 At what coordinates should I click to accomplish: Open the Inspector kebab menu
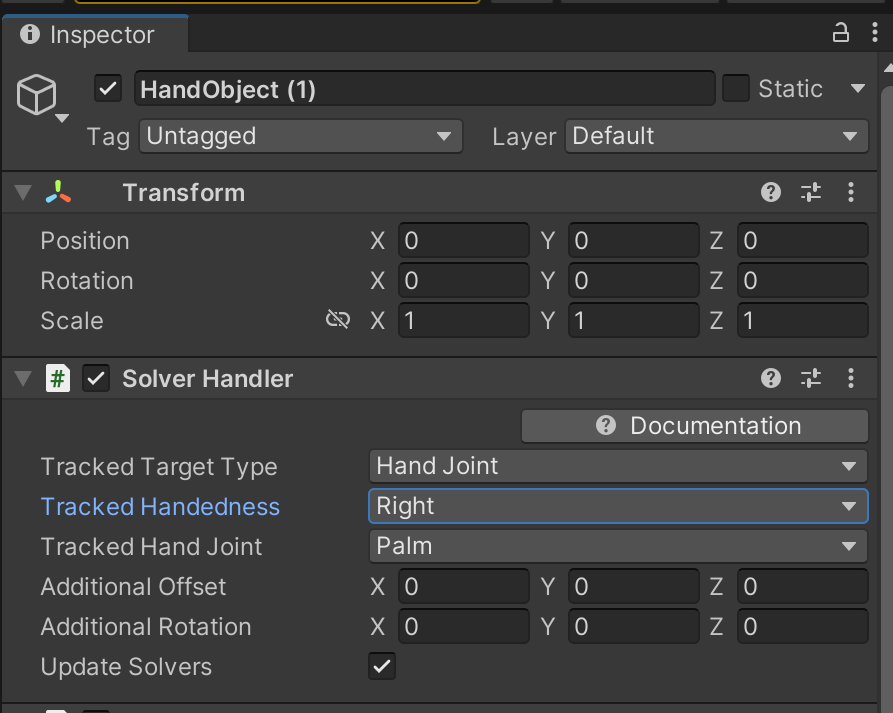pos(873,33)
